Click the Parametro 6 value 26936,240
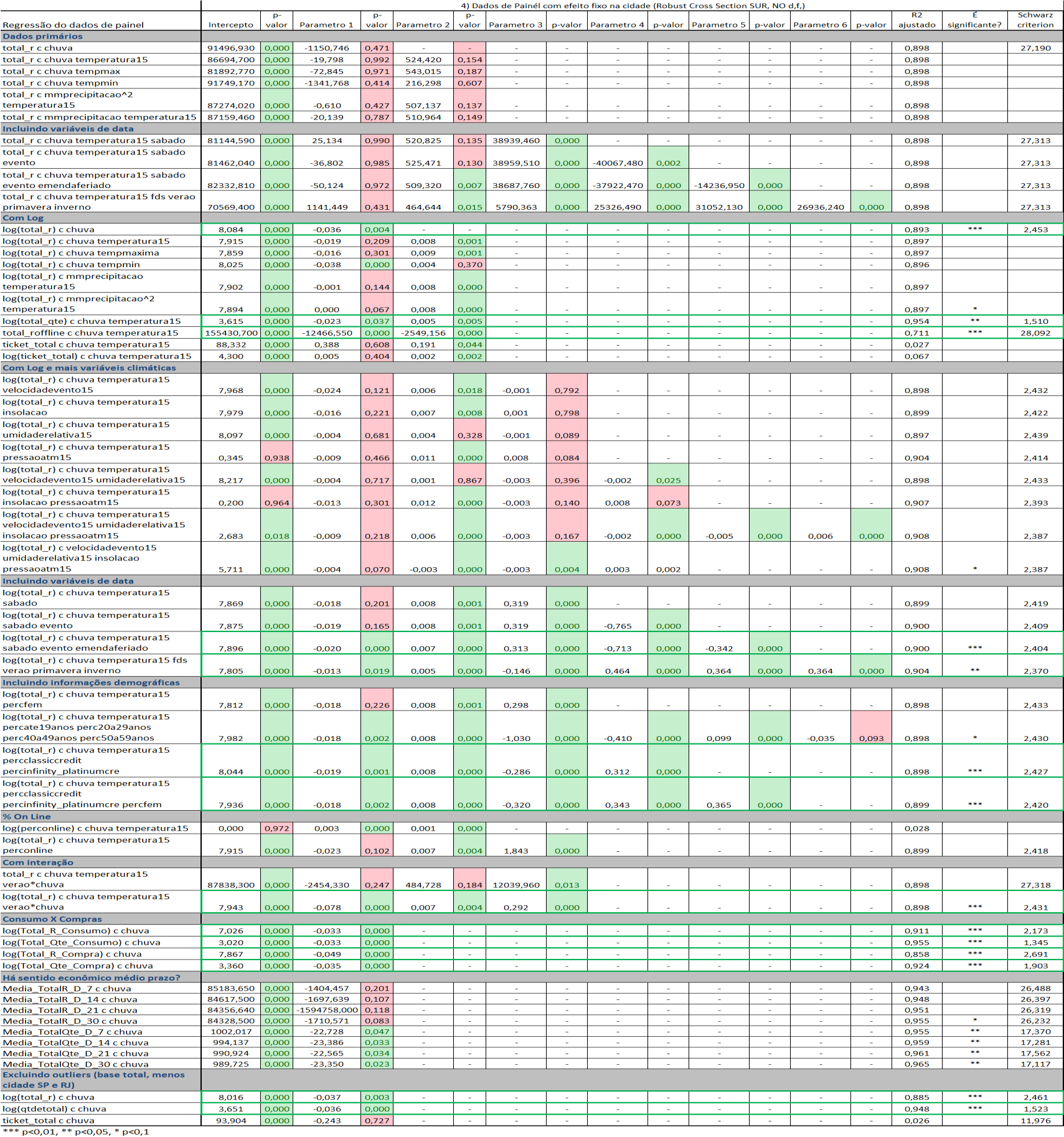Viewport: 1064px width, 1137px height. [x=820, y=207]
